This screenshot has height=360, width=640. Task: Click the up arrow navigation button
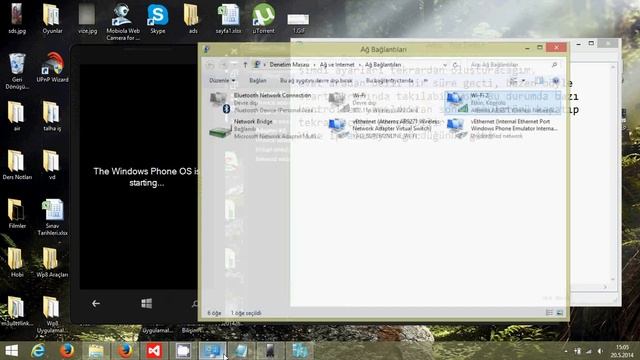245,64
